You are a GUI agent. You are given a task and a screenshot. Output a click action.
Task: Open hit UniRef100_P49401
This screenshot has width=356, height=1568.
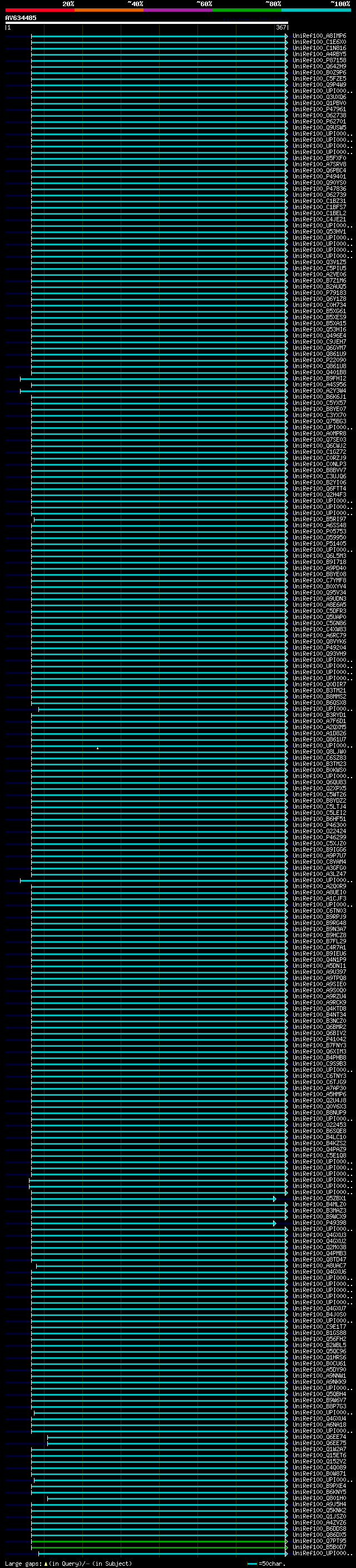[x=319, y=176]
